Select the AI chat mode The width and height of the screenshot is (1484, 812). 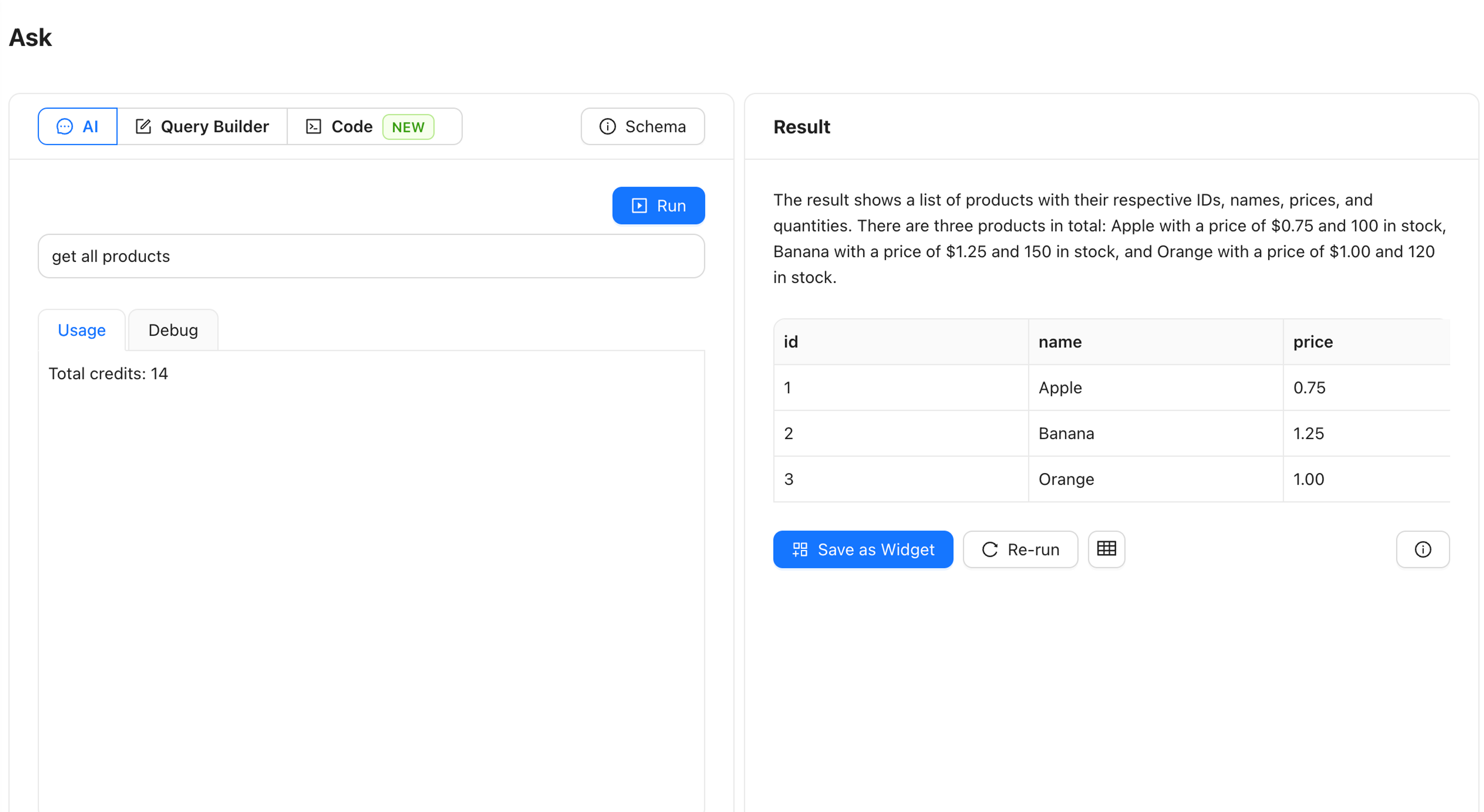tap(78, 126)
